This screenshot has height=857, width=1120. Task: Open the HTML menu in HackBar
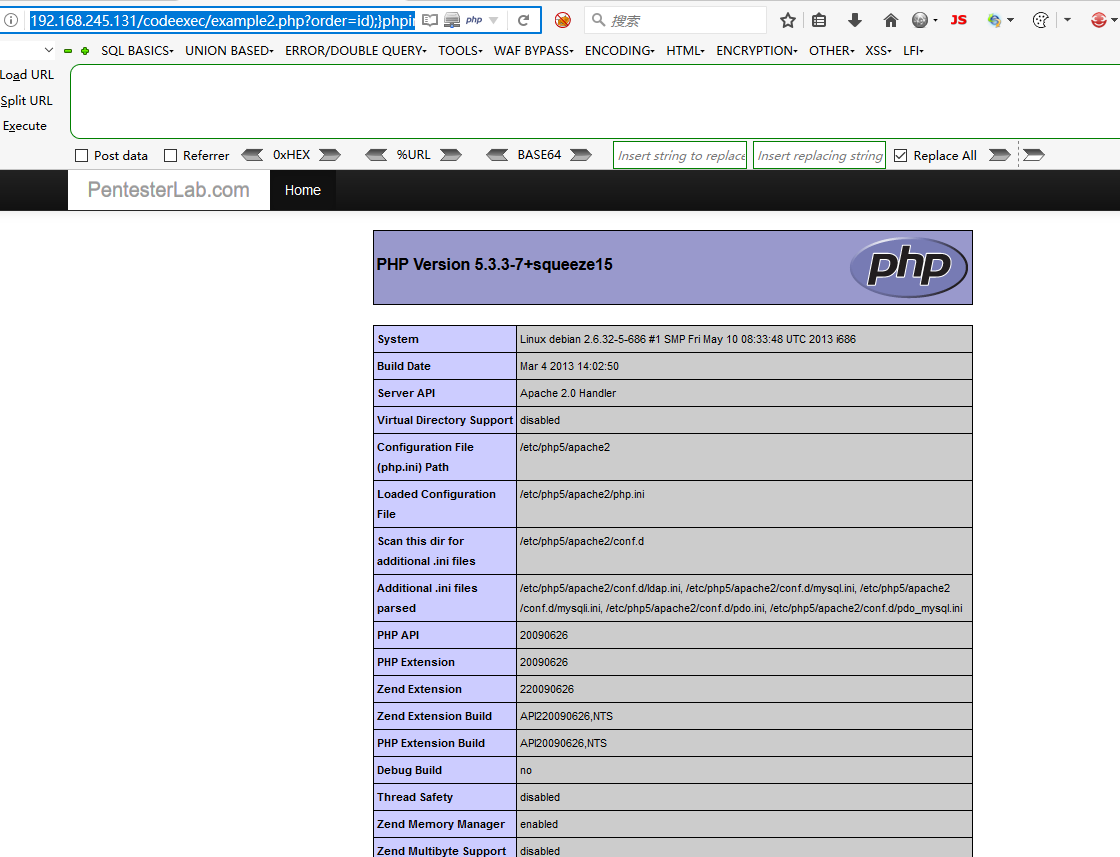point(685,51)
